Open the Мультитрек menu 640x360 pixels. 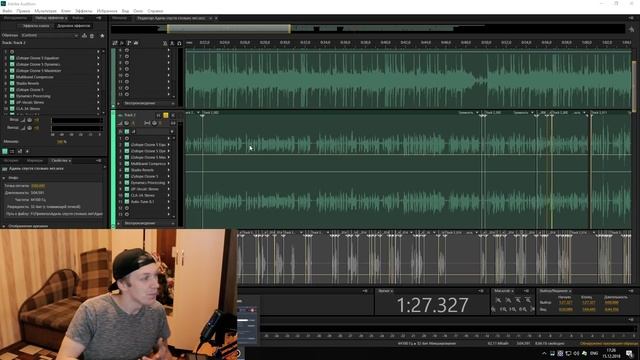(45, 11)
